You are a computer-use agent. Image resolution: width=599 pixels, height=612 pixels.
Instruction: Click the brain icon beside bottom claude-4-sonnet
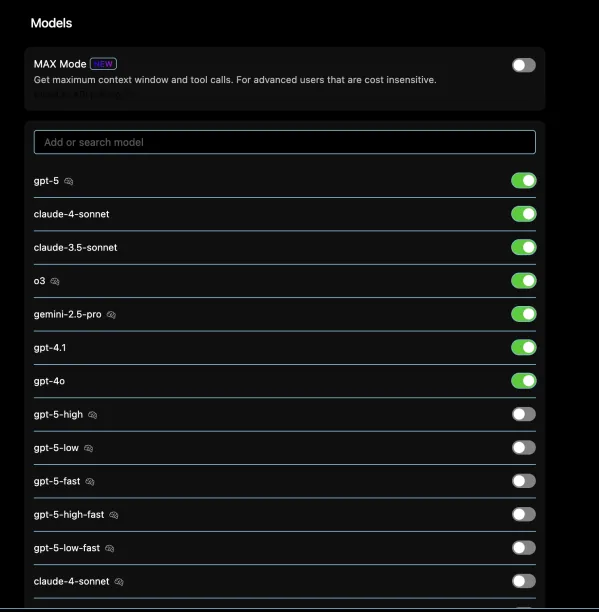pos(119,582)
